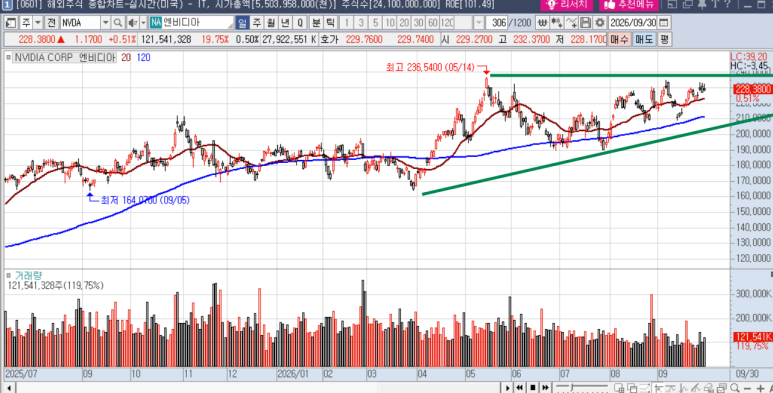
Task: Click the 120 moving average legend label
Action: (143, 58)
